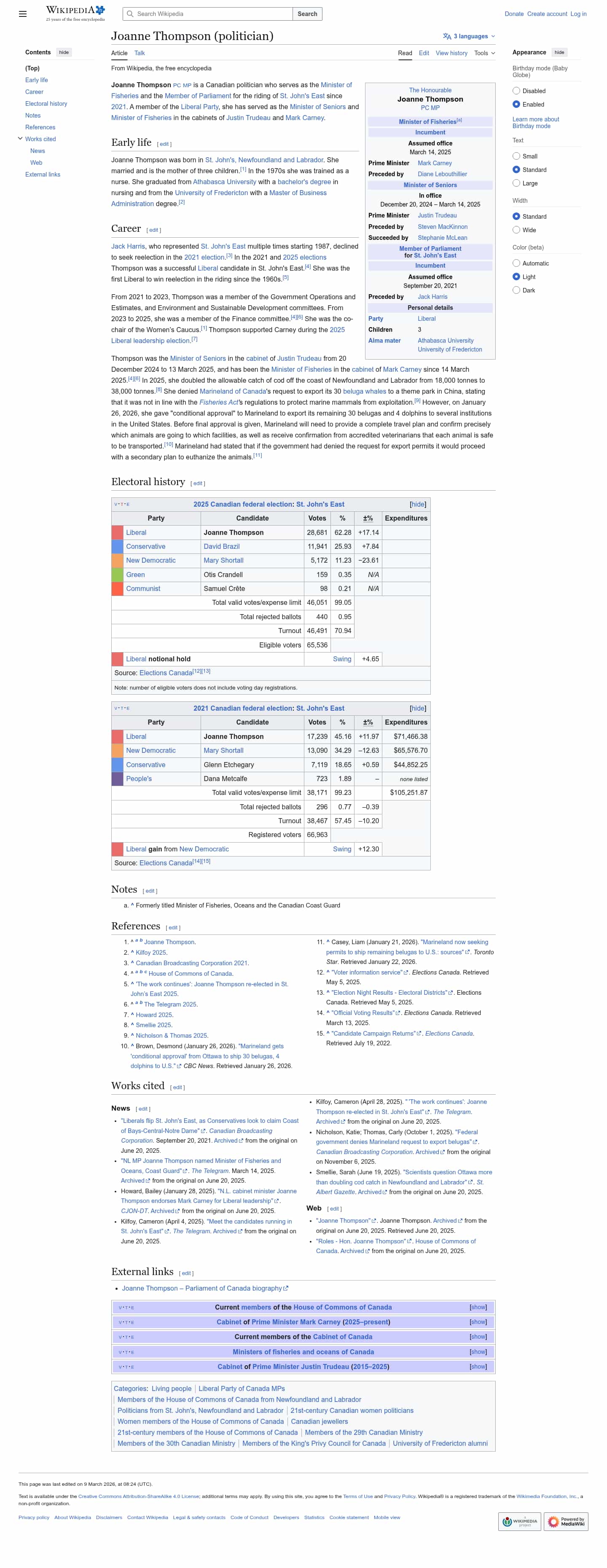
Task: Open the hamburger main menu icon
Action: [x=22, y=14]
